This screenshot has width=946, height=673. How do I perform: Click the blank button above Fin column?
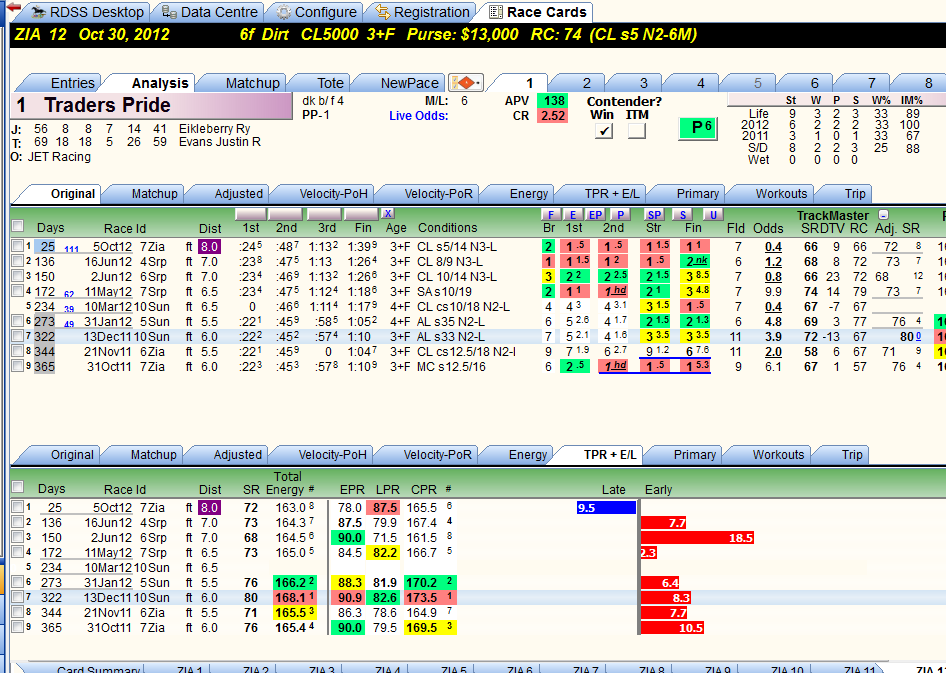(361, 214)
